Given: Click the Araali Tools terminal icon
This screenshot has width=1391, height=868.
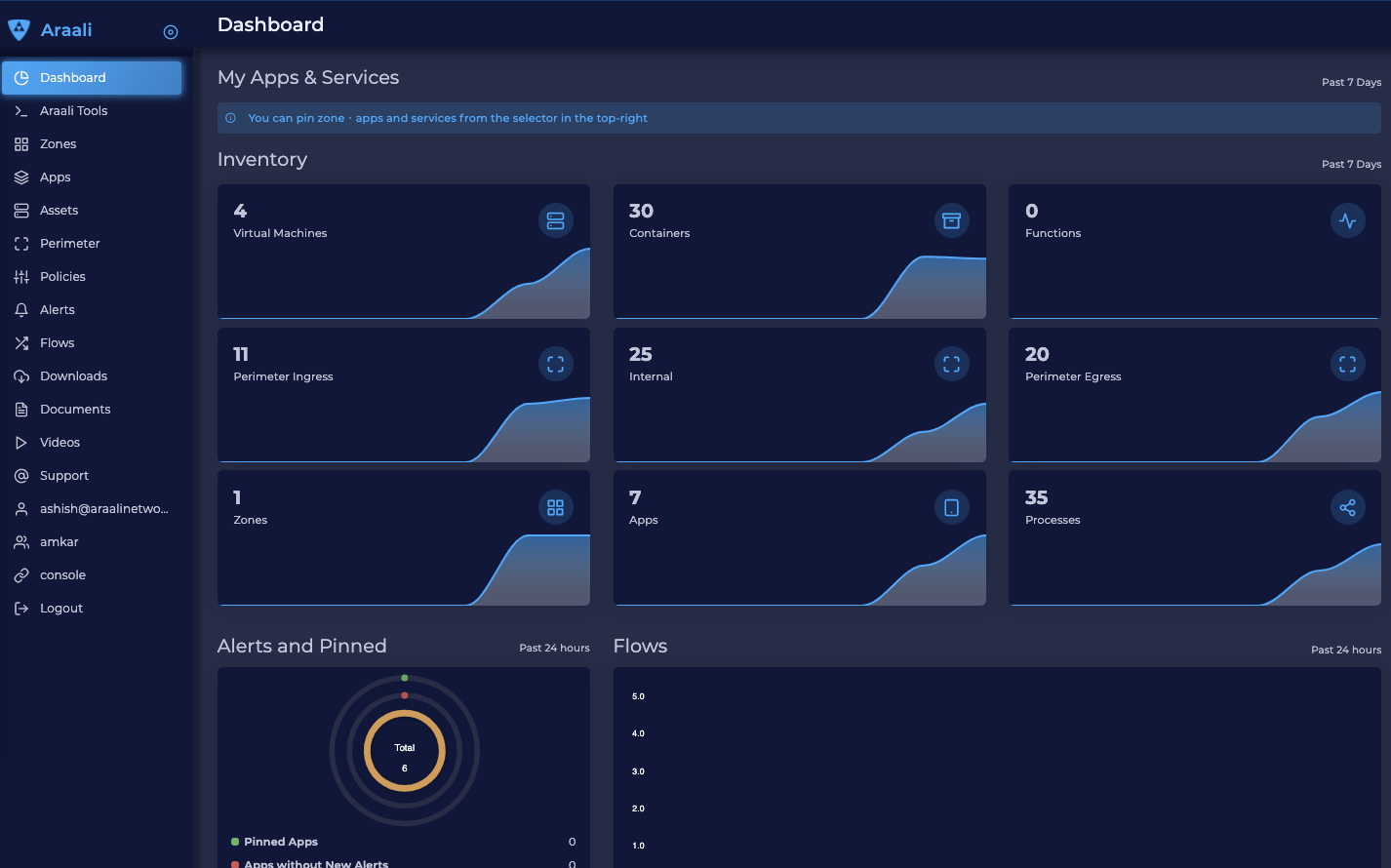Looking at the screenshot, I should 21,111.
